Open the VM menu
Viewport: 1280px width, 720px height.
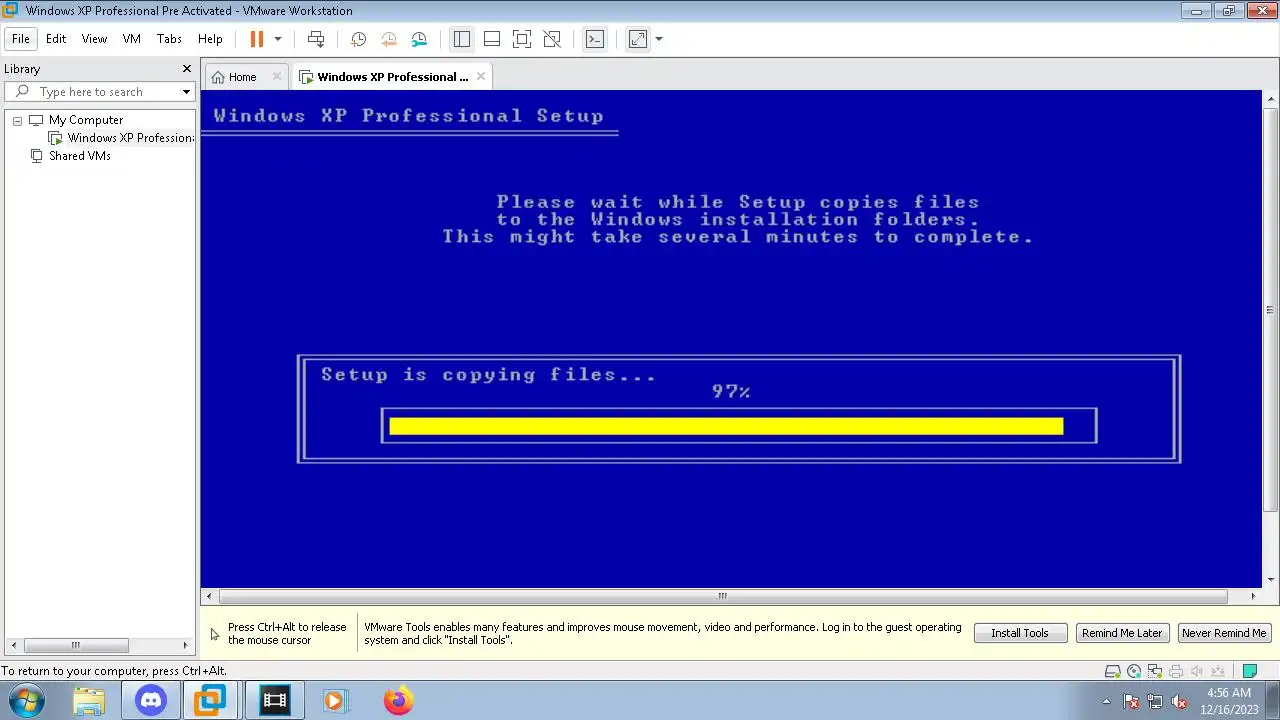coord(132,39)
